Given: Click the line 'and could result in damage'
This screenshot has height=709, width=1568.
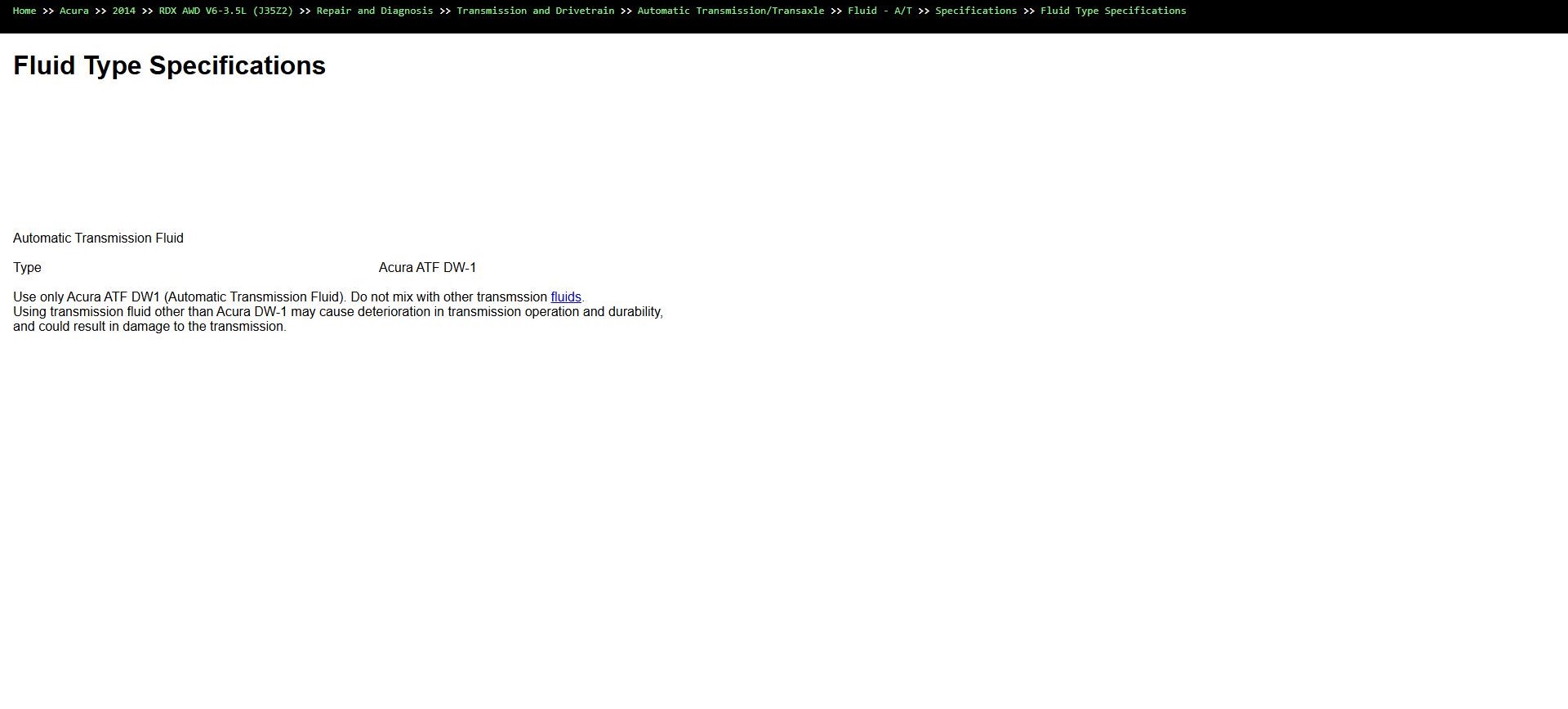Looking at the screenshot, I should (x=149, y=327).
